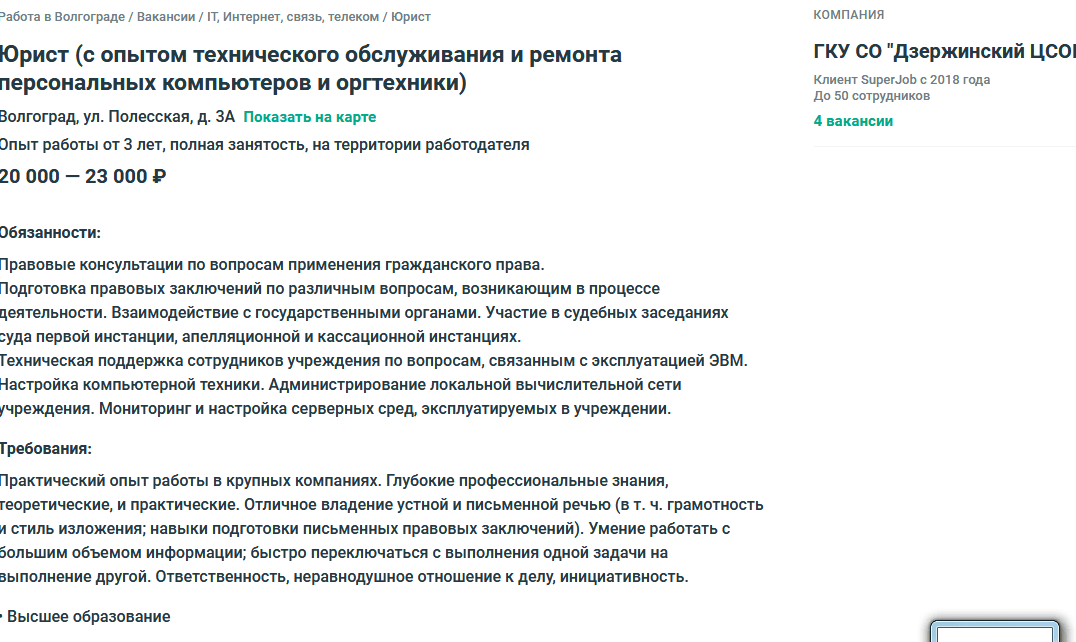Click the 'Требования:' heading
The width and height of the screenshot is (1076, 642).
(45, 449)
